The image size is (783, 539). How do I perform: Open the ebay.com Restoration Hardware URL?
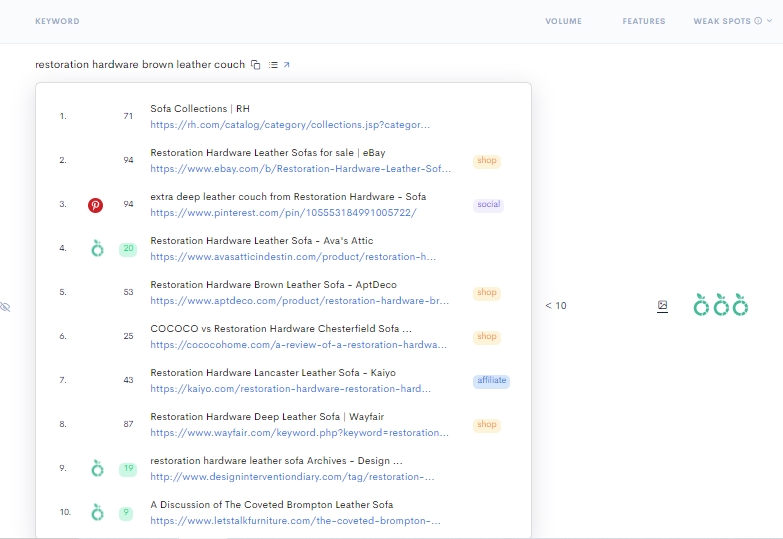pyautogui.click(x=300, y=169)
